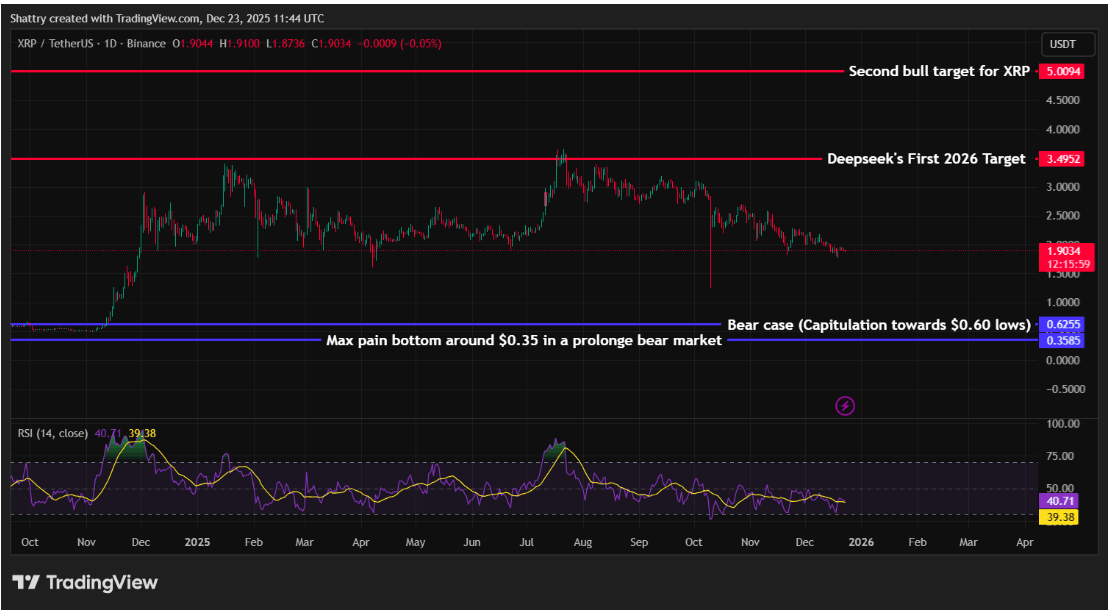
Task: Click the TradingView logo icon
Action: pos(26,583)
